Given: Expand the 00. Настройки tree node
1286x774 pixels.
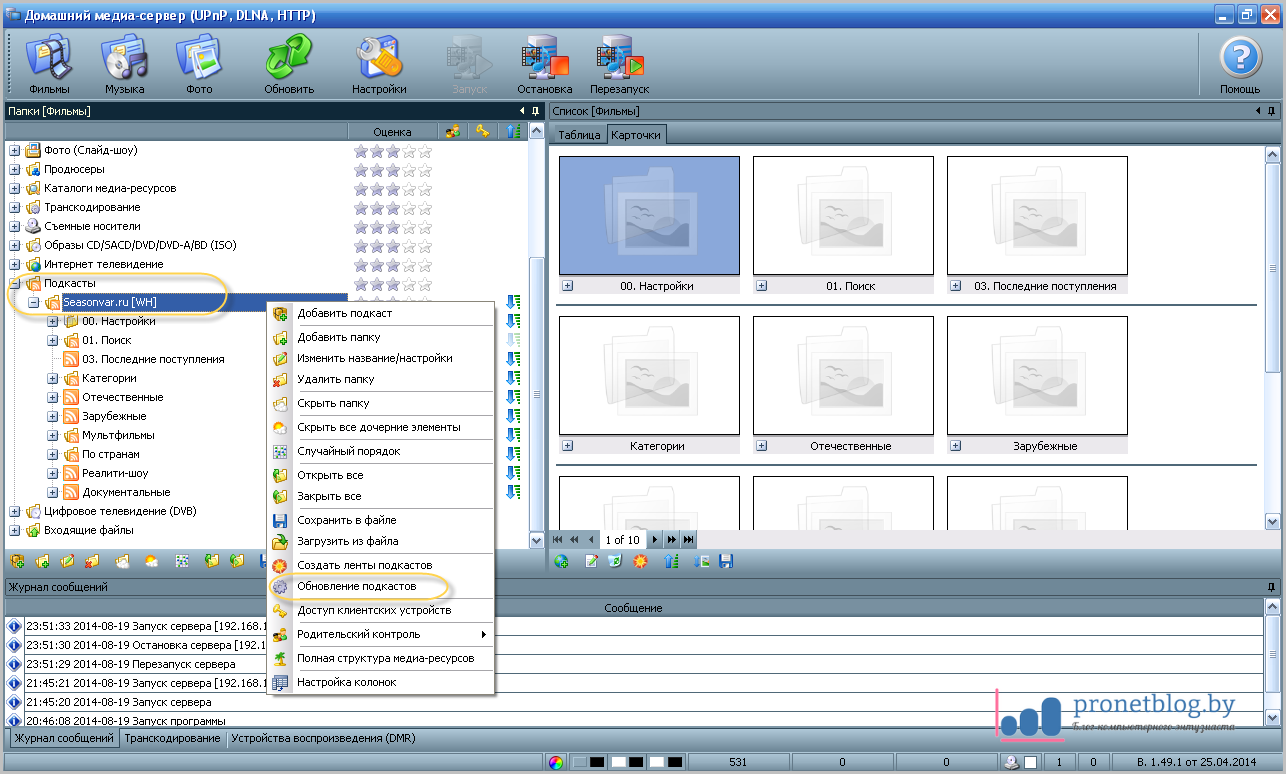Looking at the screenshot, I should [53, 322].
